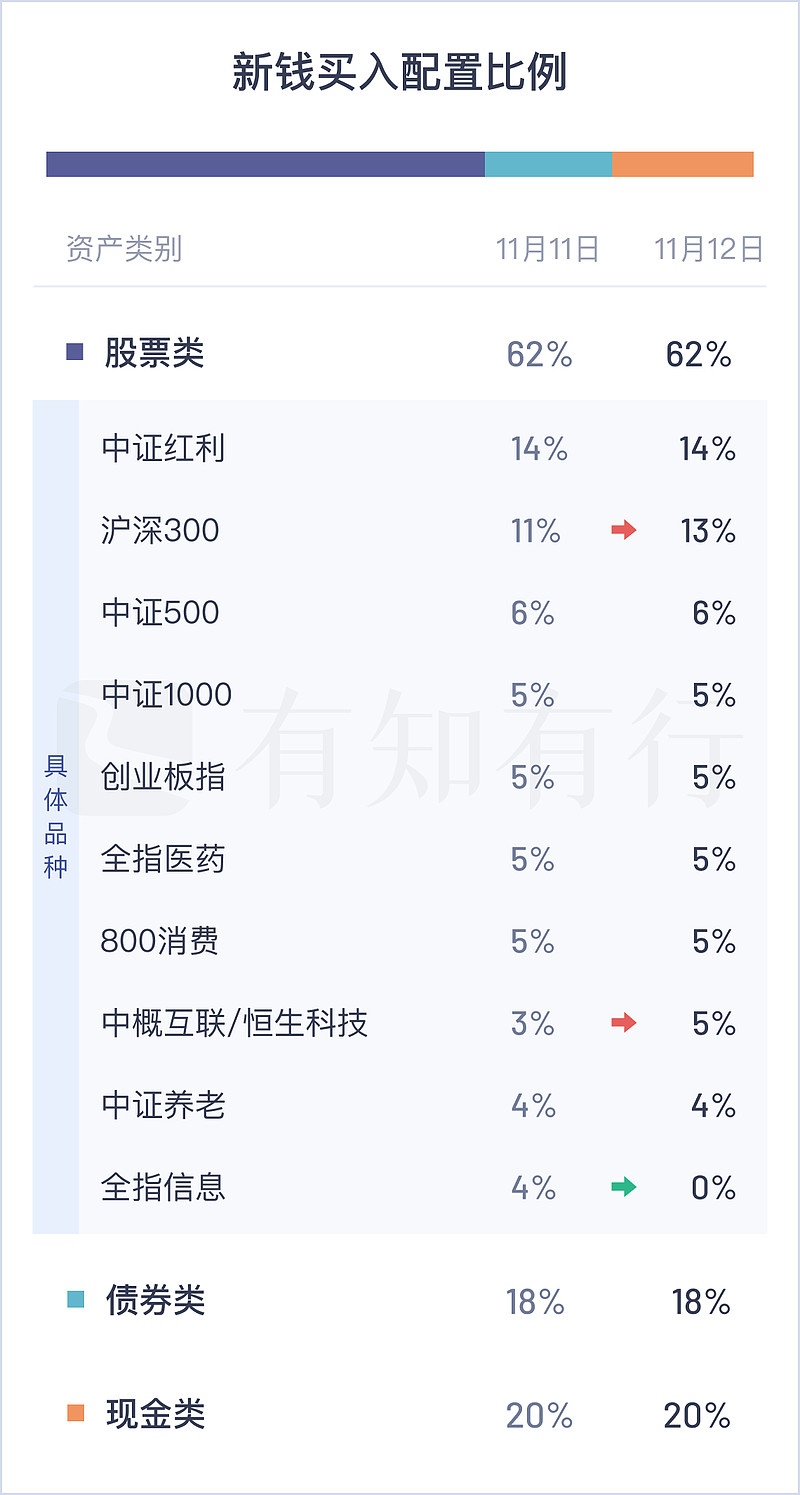Click the 资产类别 column header

(124, 249)
